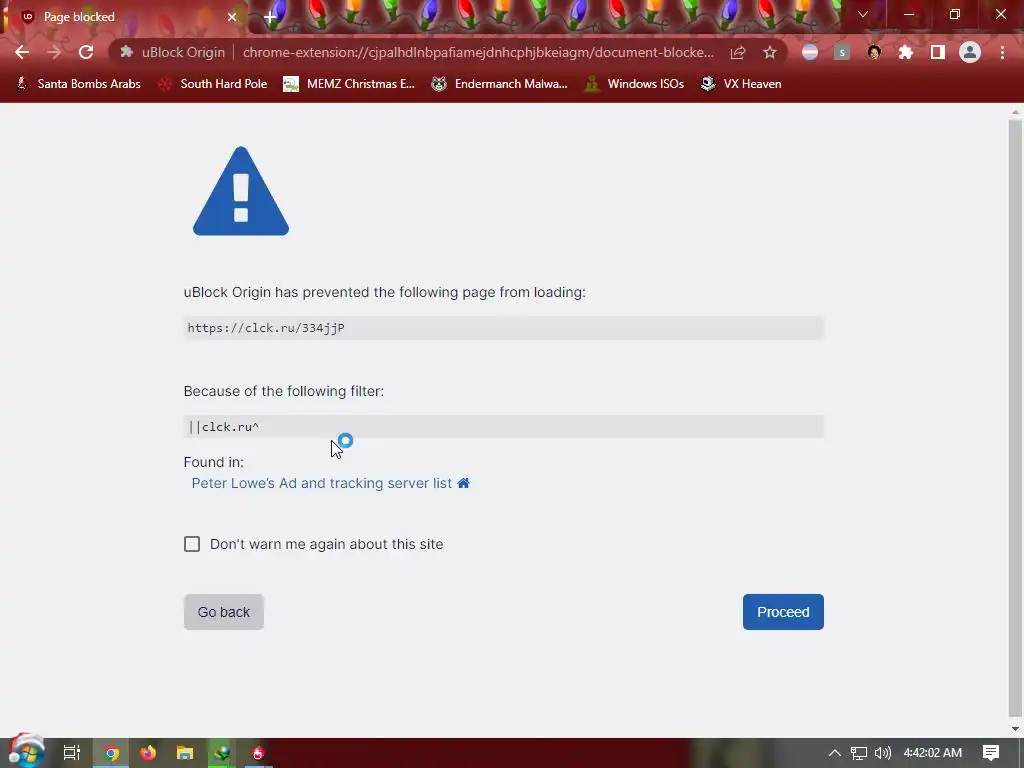Viewport: 1024px width, 768px height.
Task: Toggle the side panel icon
Action: (938, 52)
